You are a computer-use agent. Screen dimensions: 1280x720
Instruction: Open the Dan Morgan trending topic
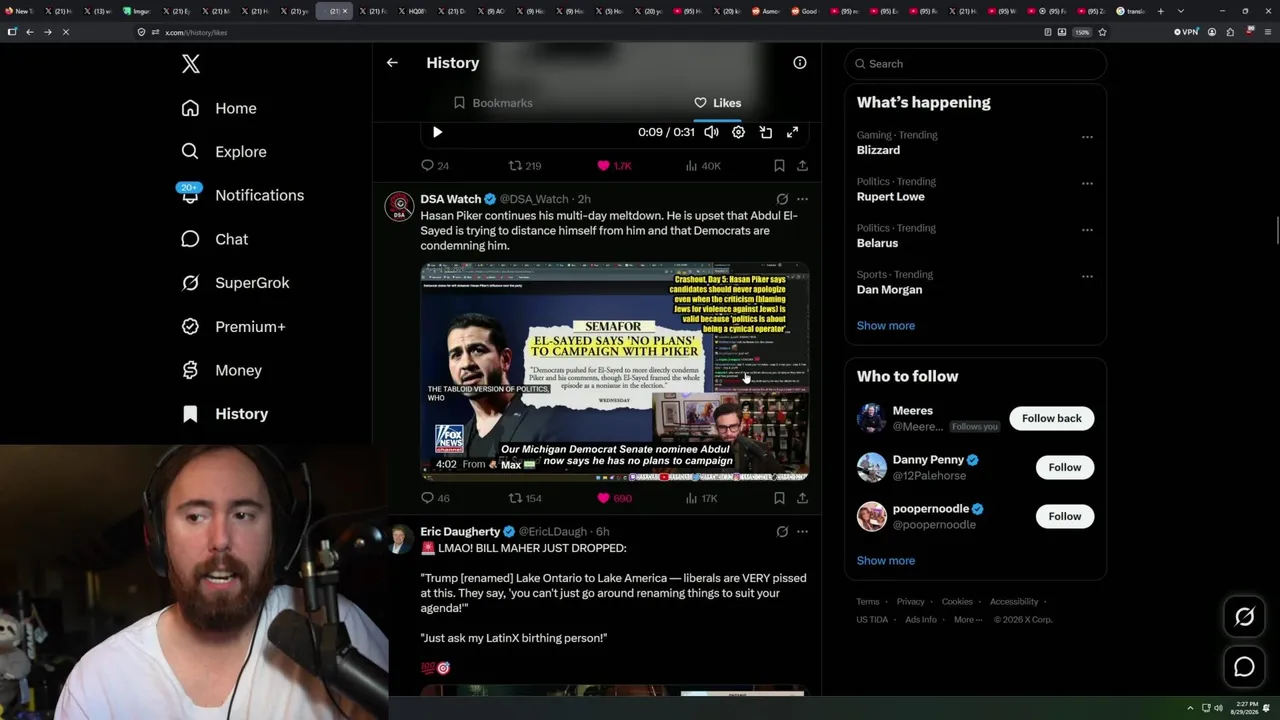[889, 290]
